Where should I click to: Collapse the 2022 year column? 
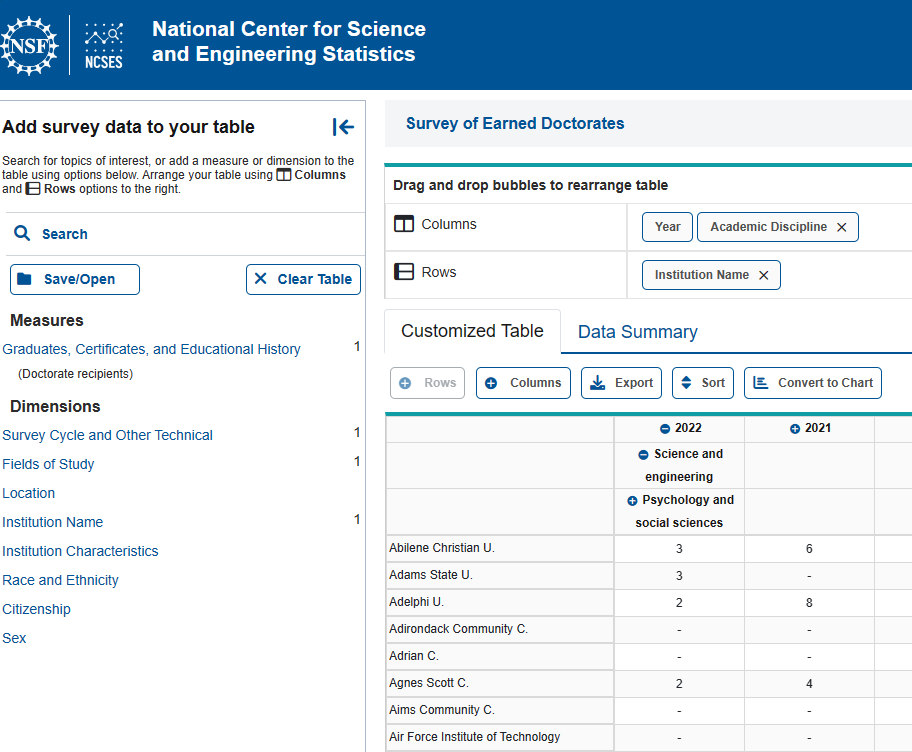click(x=665, y=429)
